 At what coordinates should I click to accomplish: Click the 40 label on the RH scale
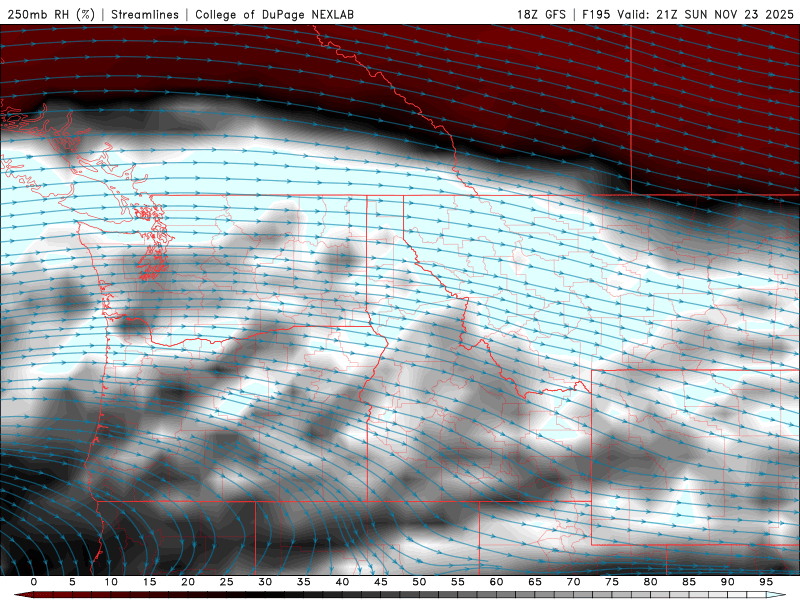(342, 582)
